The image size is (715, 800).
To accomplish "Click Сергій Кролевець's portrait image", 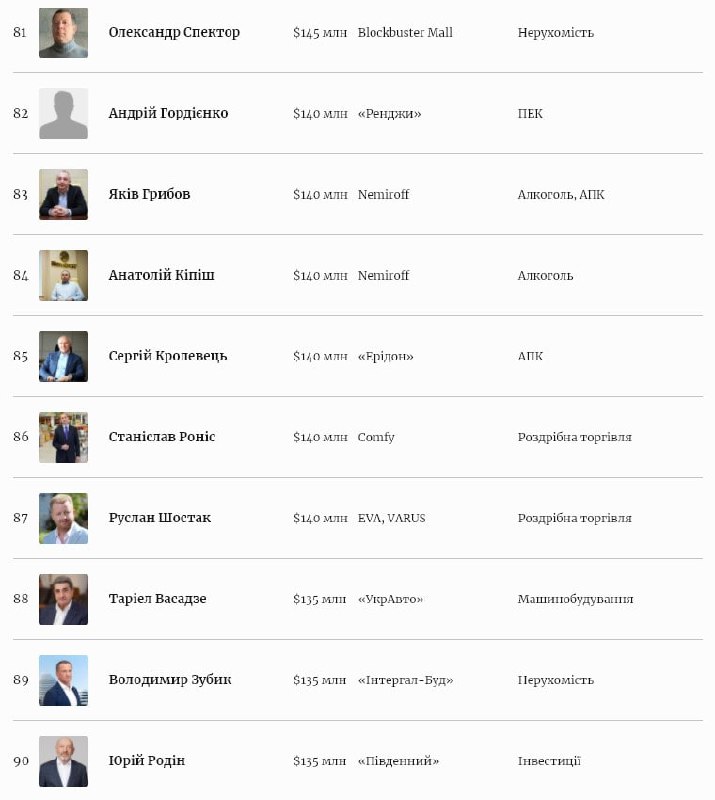I will pyautogui.click(x=63, y=356).
